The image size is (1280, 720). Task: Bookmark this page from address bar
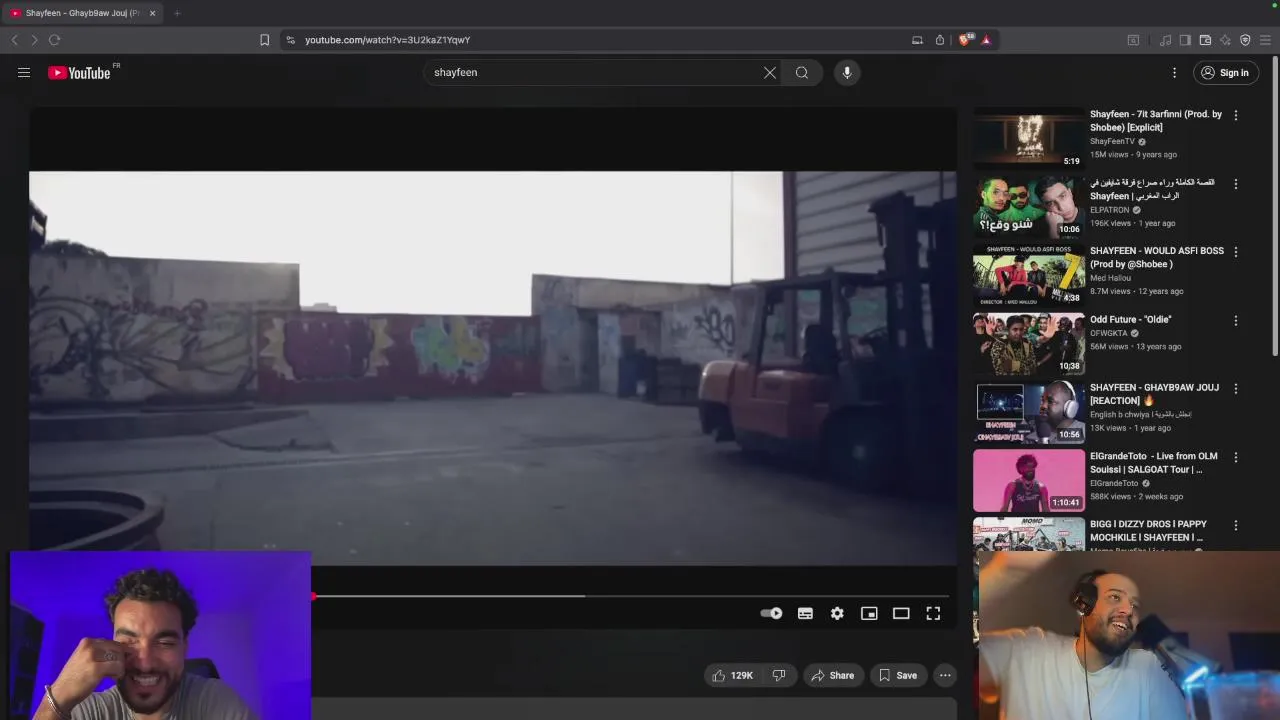[x=264, y=40]
